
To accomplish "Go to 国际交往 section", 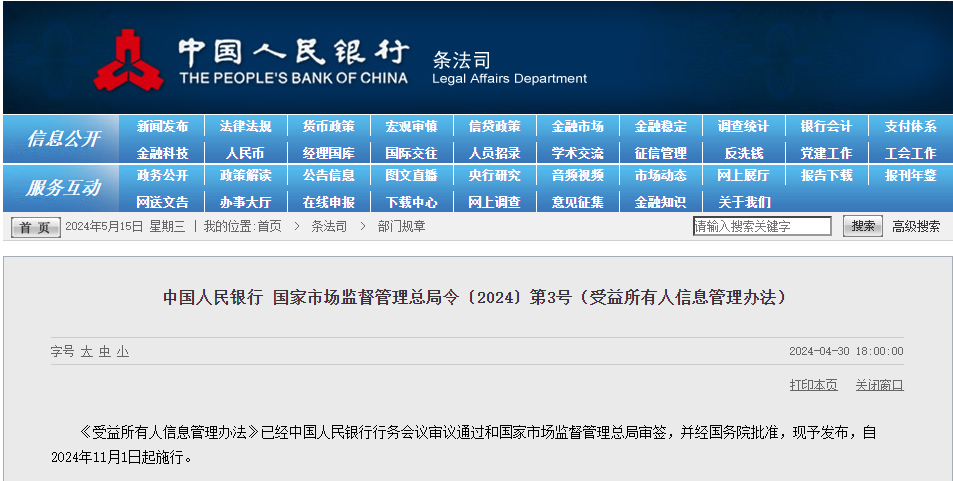I will click(x=411, y=153).
